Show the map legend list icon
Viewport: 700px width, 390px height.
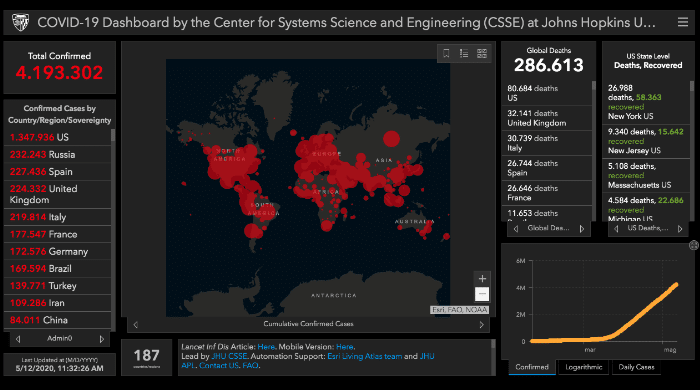[464, 54]
